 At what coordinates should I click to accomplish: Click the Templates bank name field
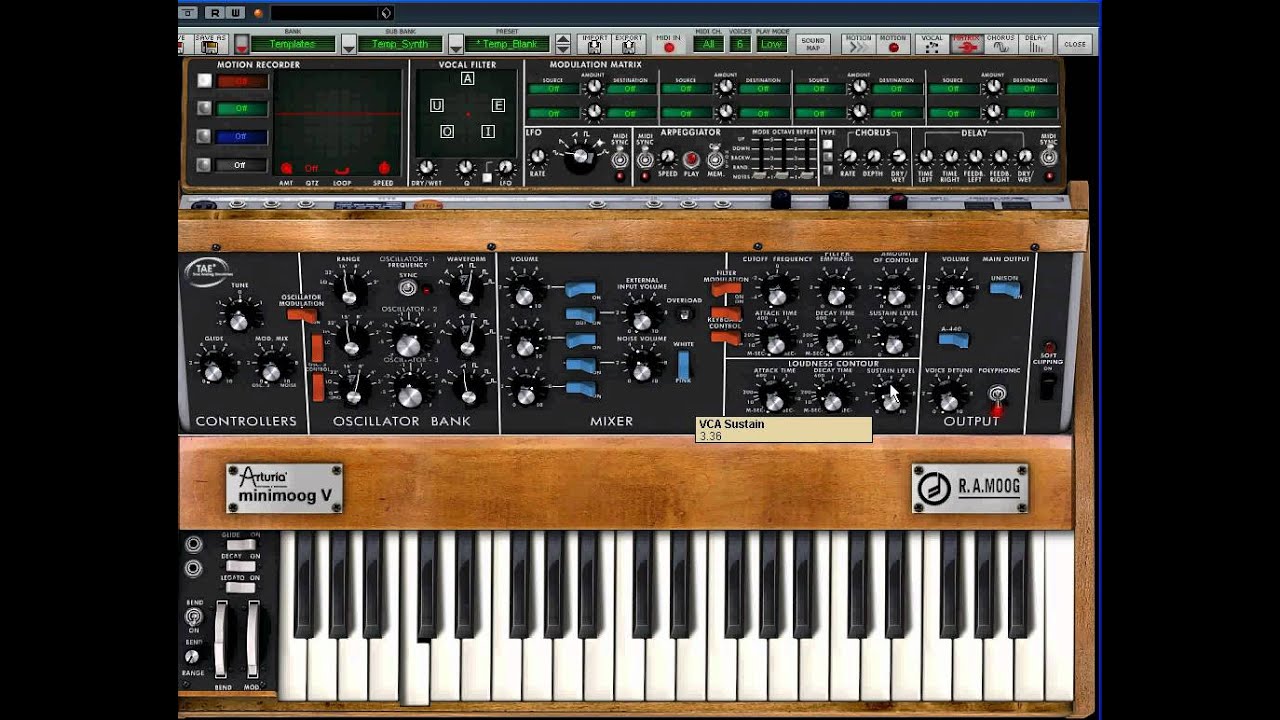click(292, 44)
